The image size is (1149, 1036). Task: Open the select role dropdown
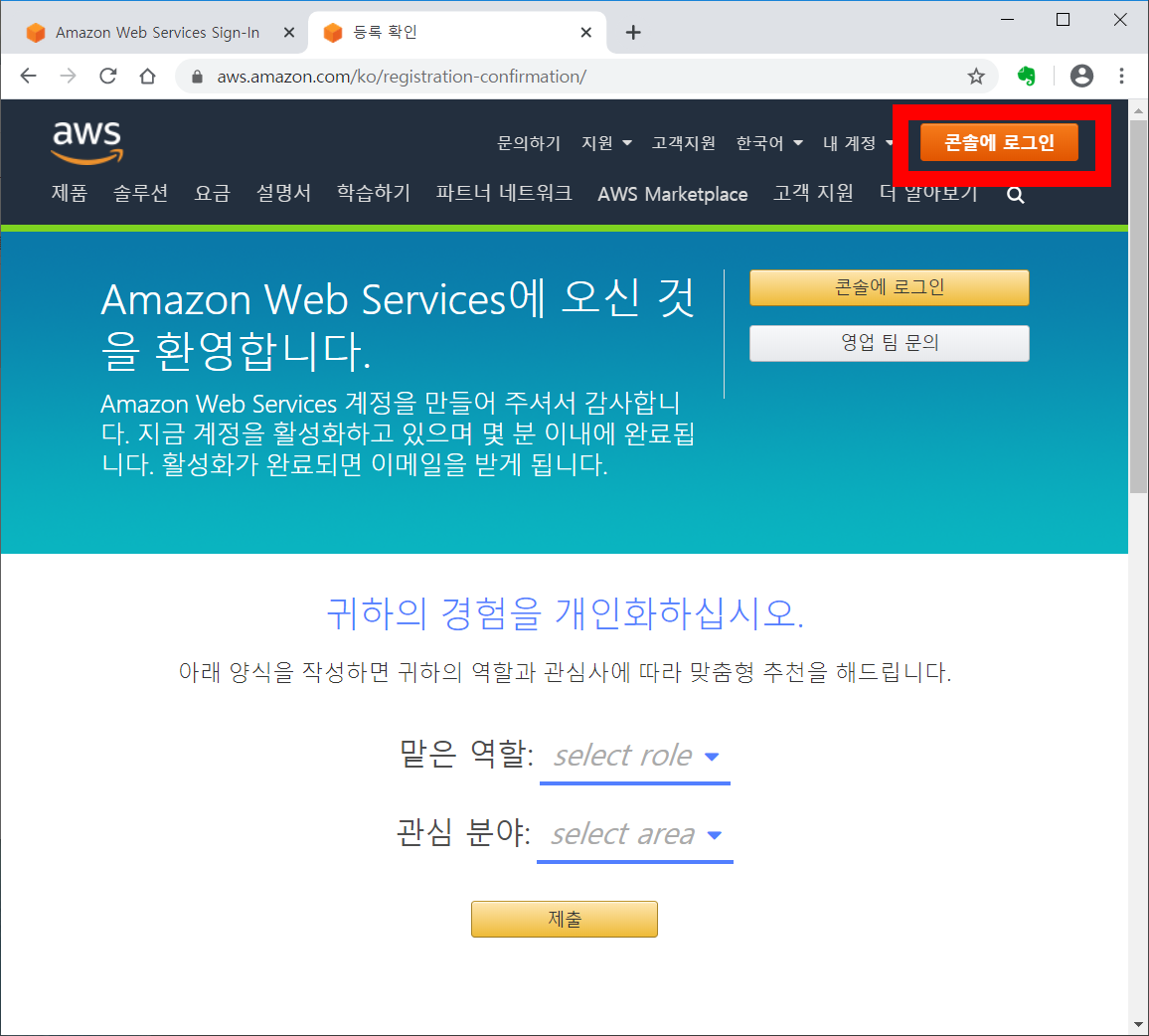click(x=635, y=757)
